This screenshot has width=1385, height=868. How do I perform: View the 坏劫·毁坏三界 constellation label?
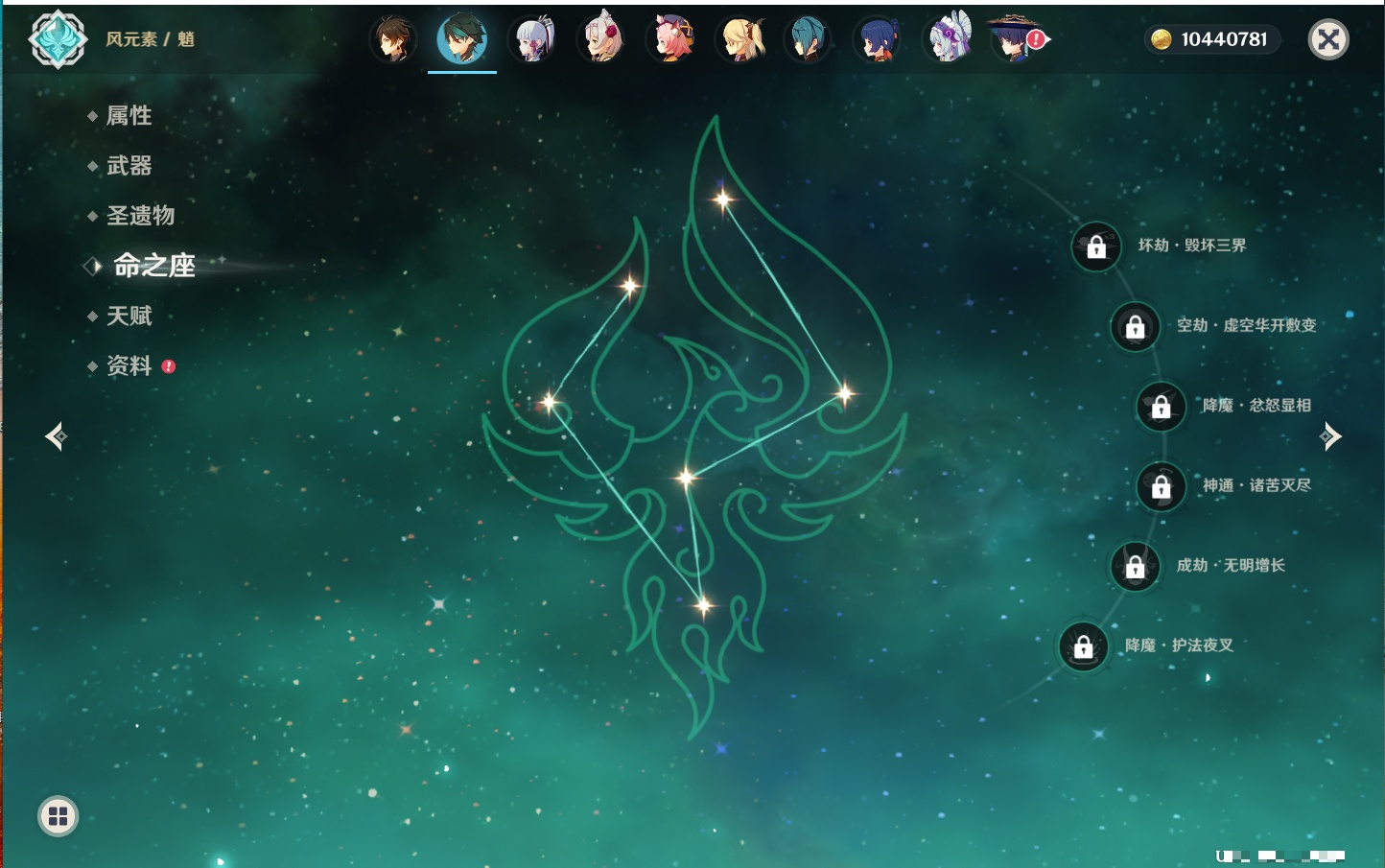pyautogui.click(x=1192, y=246)
